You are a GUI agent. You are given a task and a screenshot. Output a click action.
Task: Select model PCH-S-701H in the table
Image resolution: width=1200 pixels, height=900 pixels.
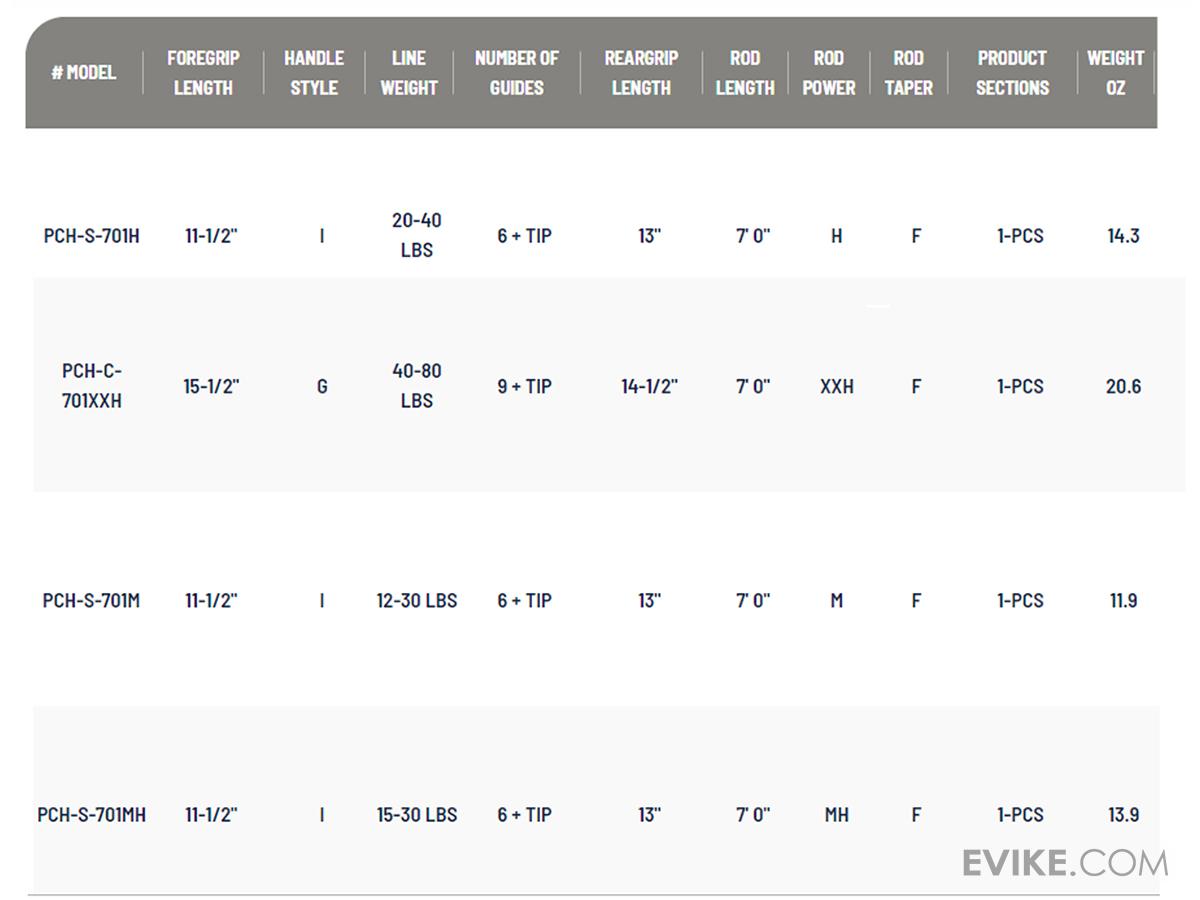92,237
